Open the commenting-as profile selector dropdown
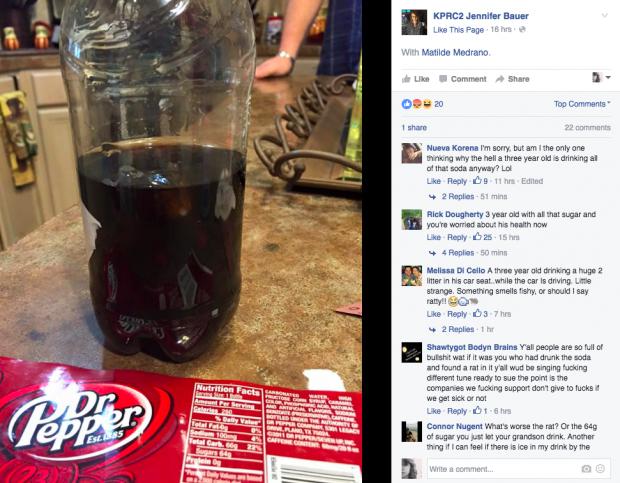 (601, 77)
